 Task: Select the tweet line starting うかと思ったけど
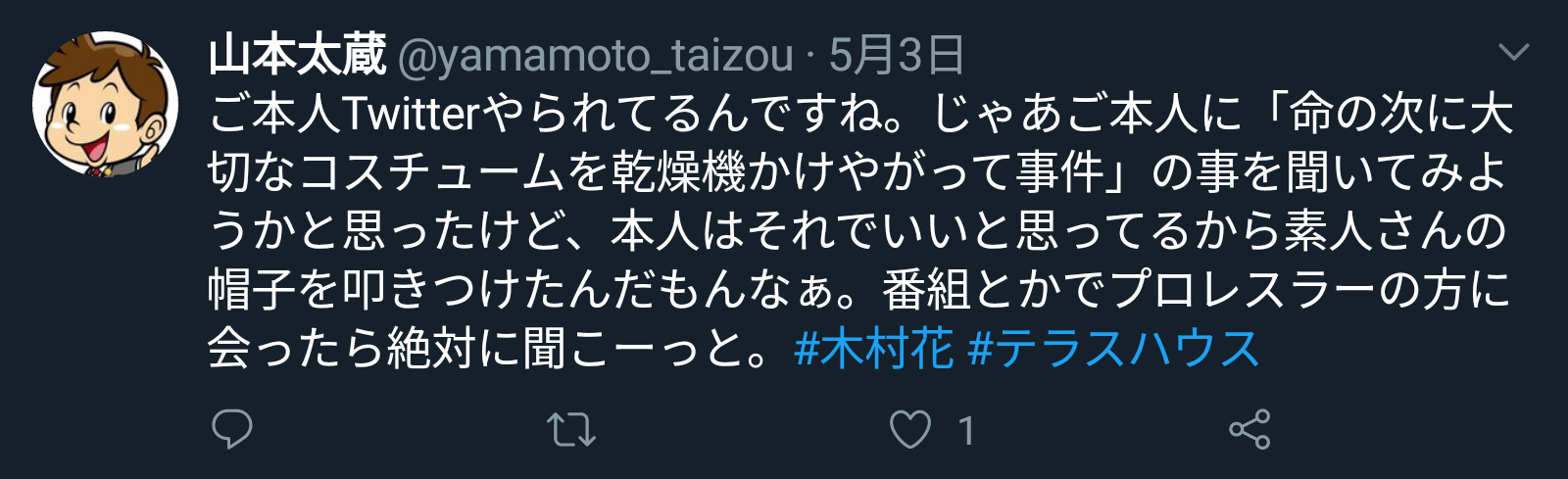click(857, 231)
